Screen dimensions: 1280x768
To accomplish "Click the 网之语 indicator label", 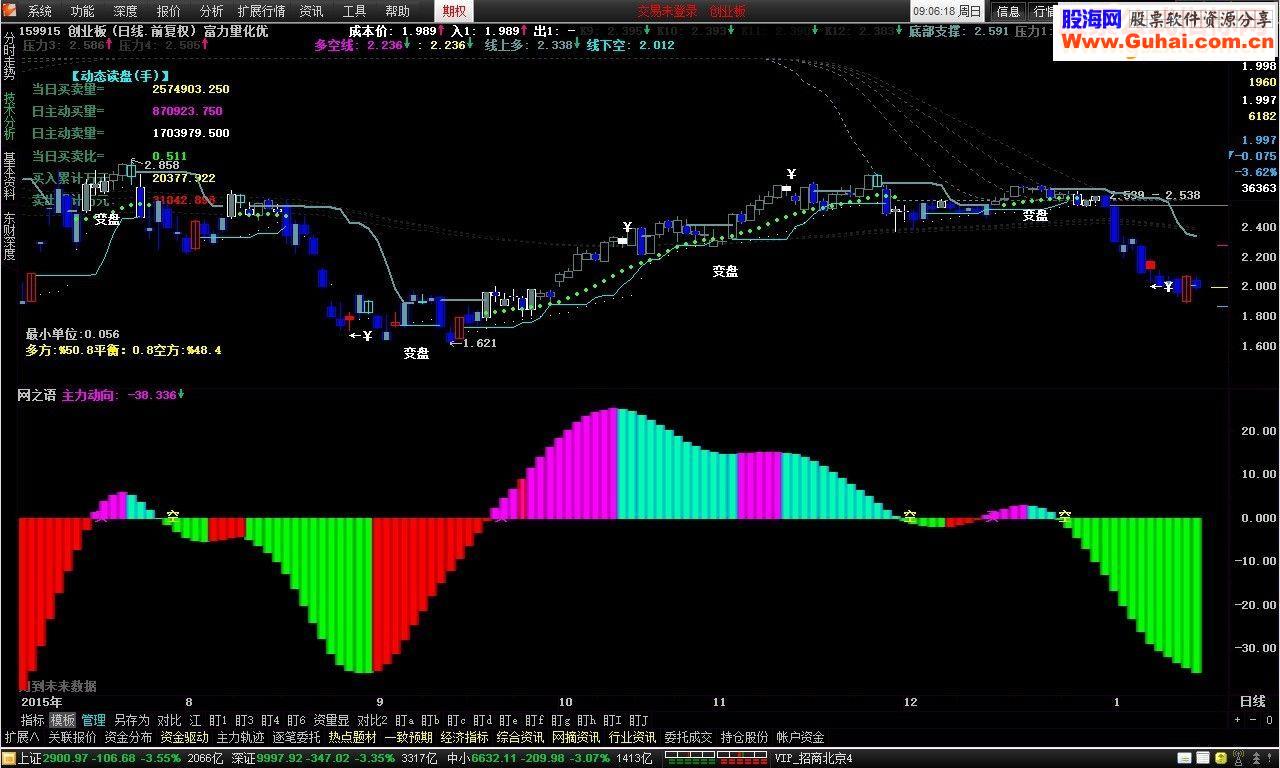I will 36,395.
